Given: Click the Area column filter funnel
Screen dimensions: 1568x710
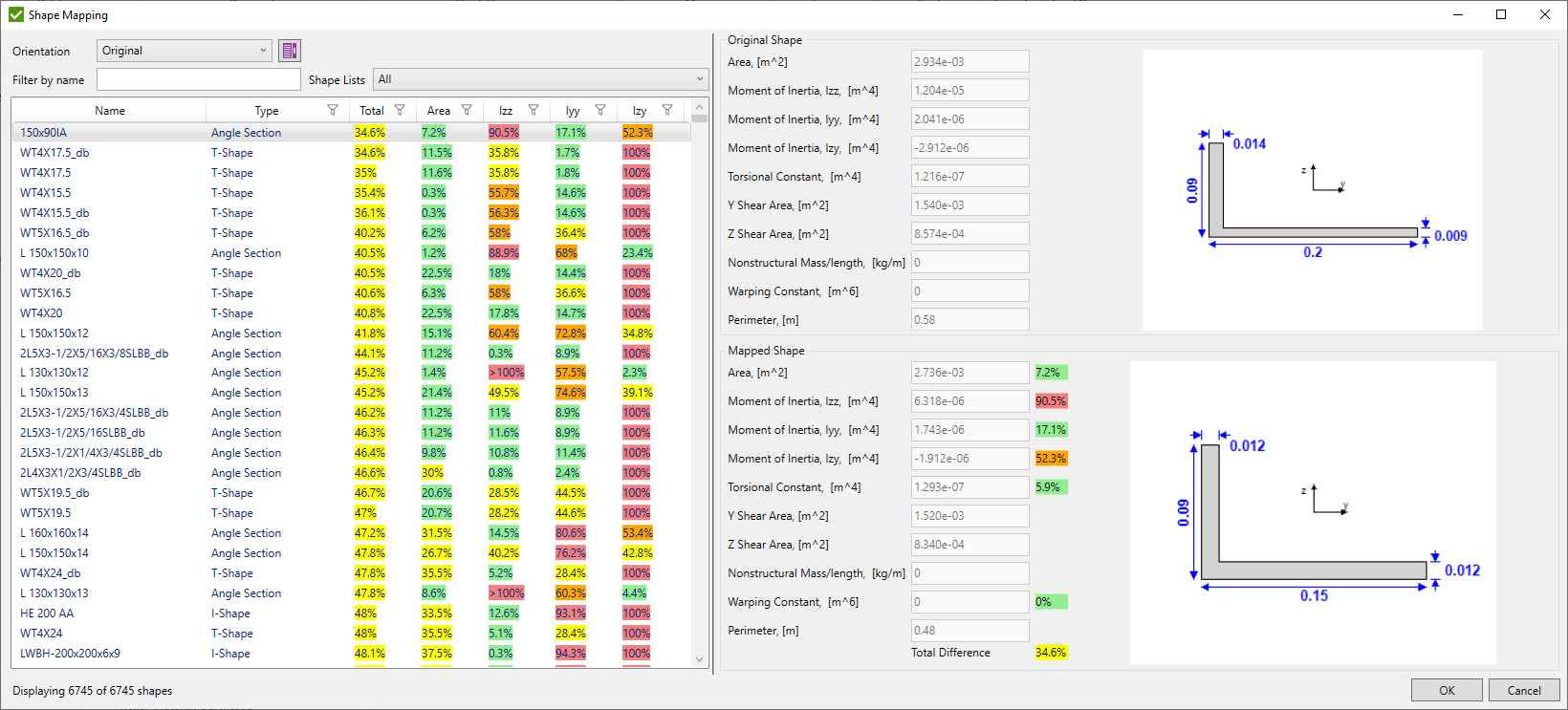Looking at the screenshot, I should 467,111.
